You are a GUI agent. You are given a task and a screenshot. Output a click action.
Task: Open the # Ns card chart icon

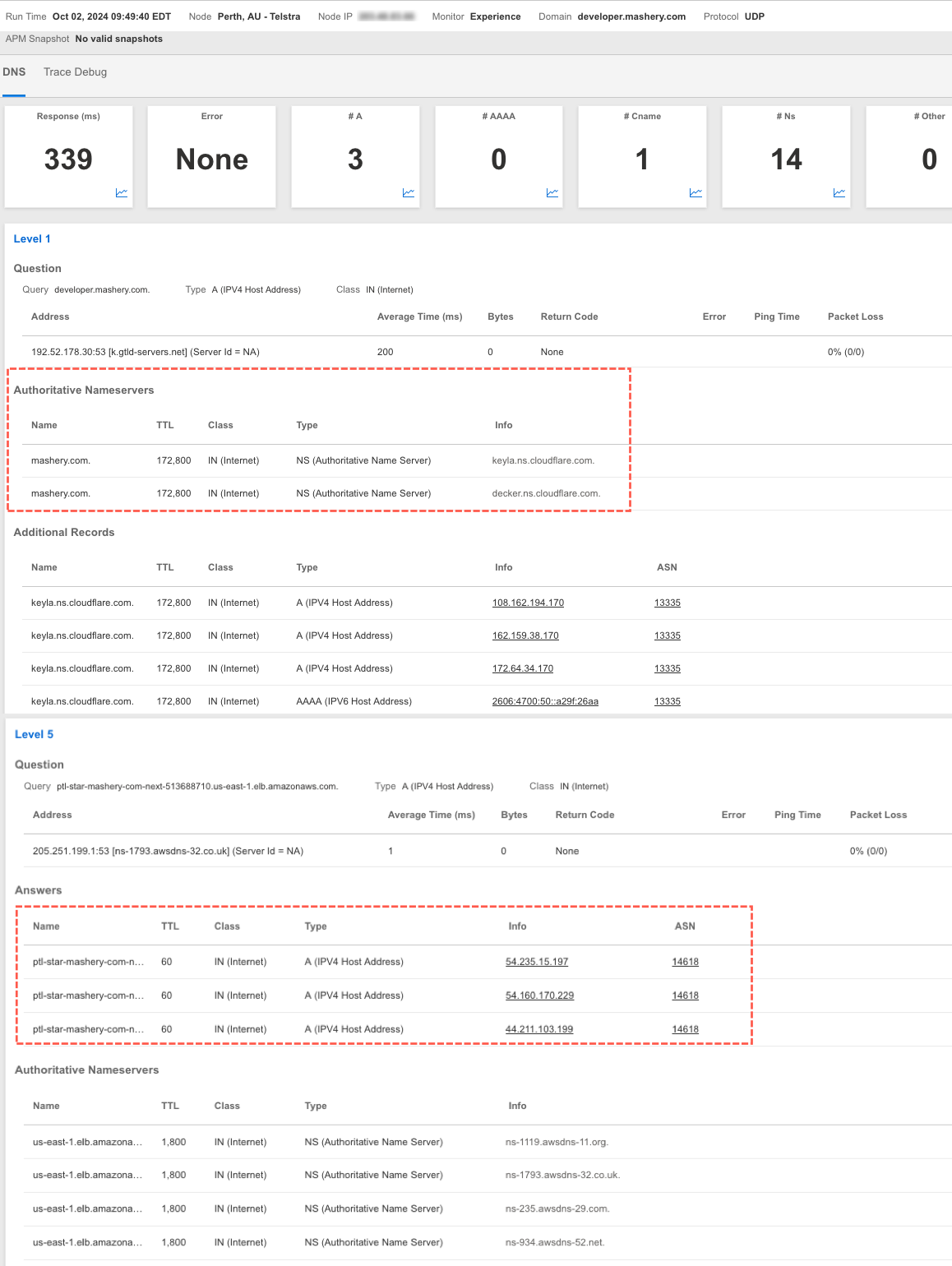pyautogui.click(x=839, y=193)
